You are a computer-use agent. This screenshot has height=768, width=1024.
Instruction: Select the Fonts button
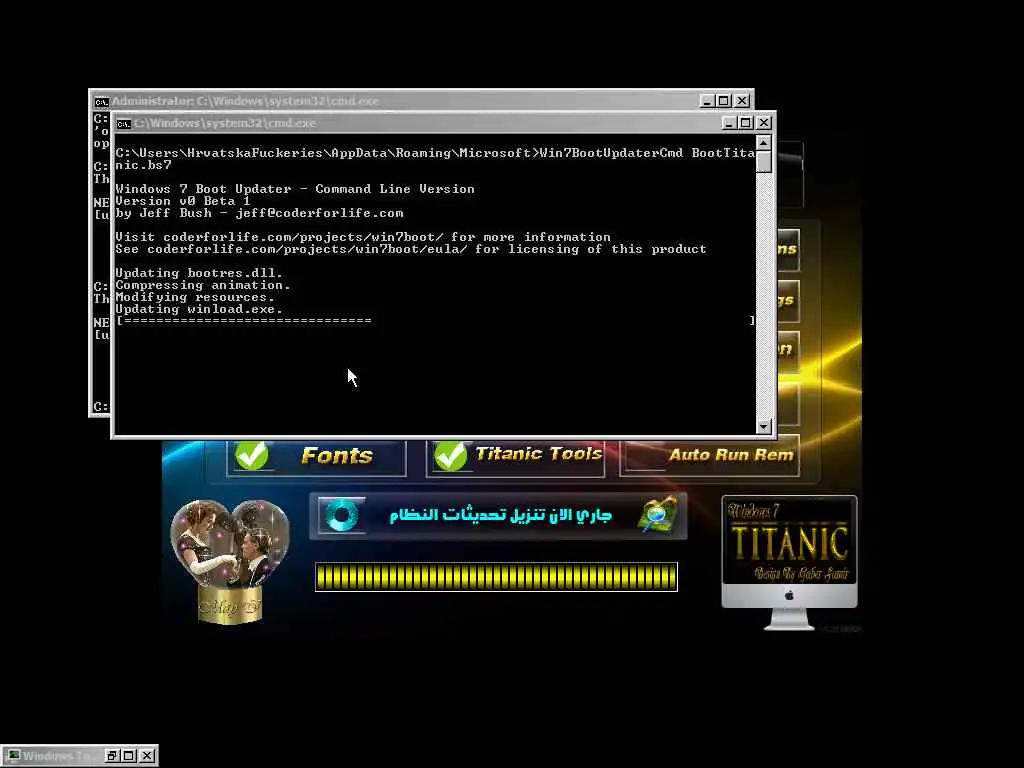point(316,456)
